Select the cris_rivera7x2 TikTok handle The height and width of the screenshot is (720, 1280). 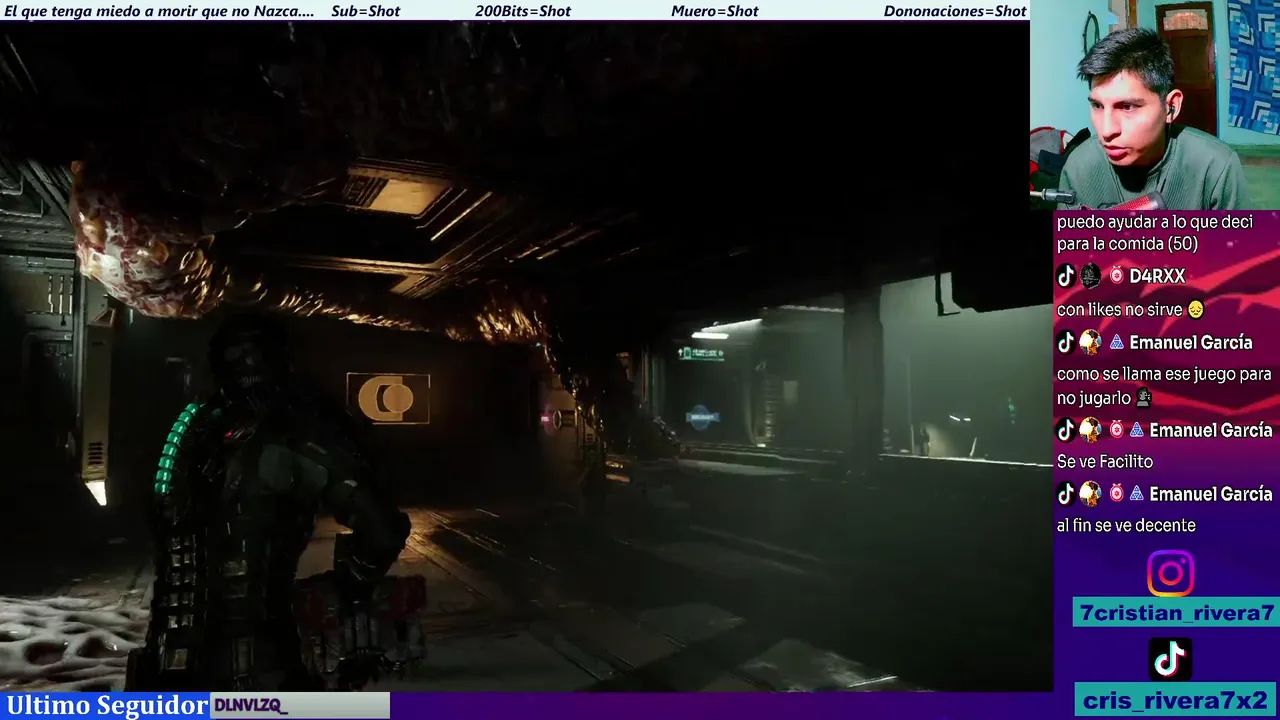[1175, 699]
